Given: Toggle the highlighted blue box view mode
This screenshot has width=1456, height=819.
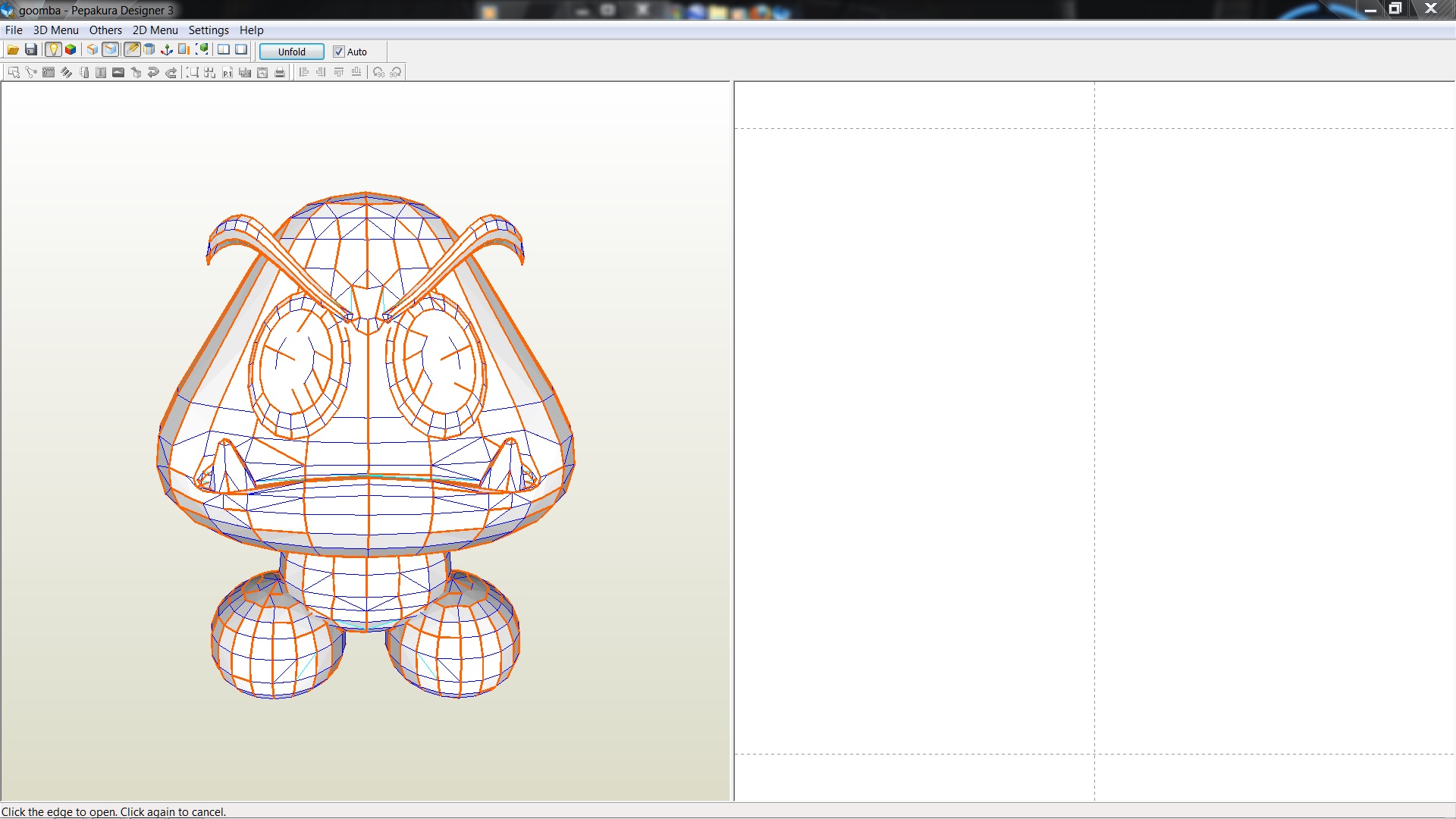Looking at the screenshot, I should click(x=111, y=50).
